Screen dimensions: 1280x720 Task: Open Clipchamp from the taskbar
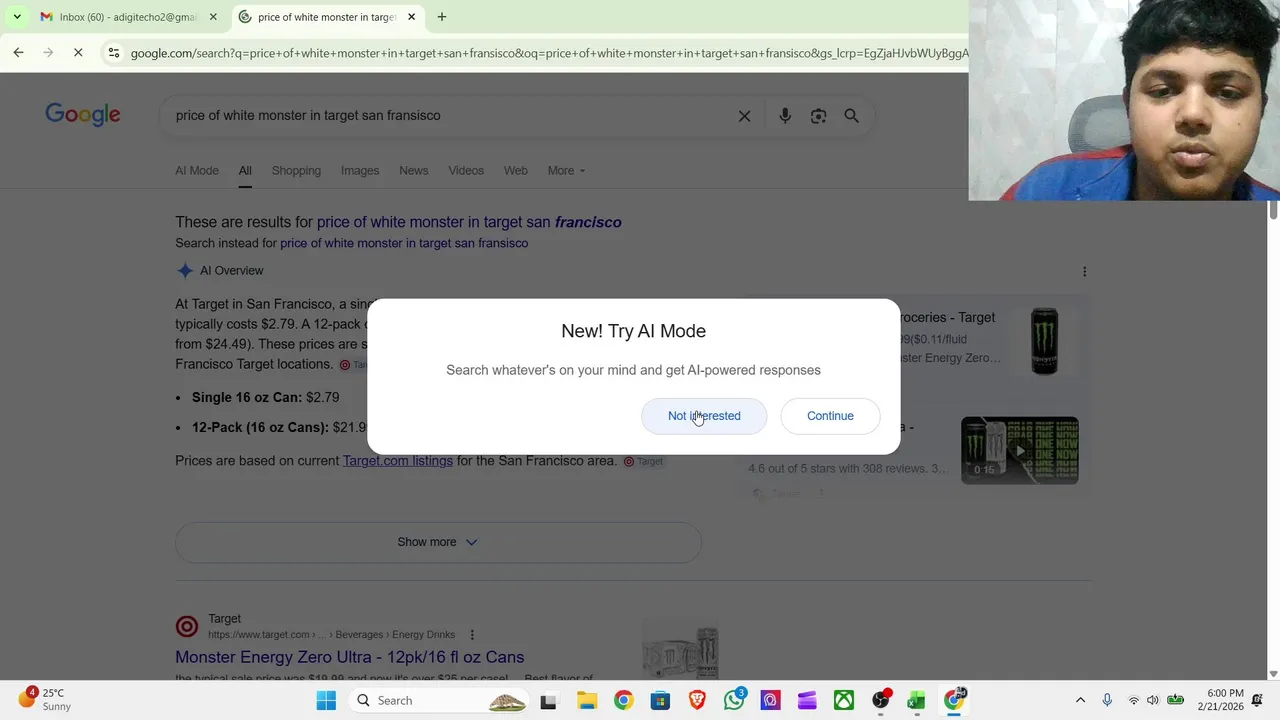(807, 701)
